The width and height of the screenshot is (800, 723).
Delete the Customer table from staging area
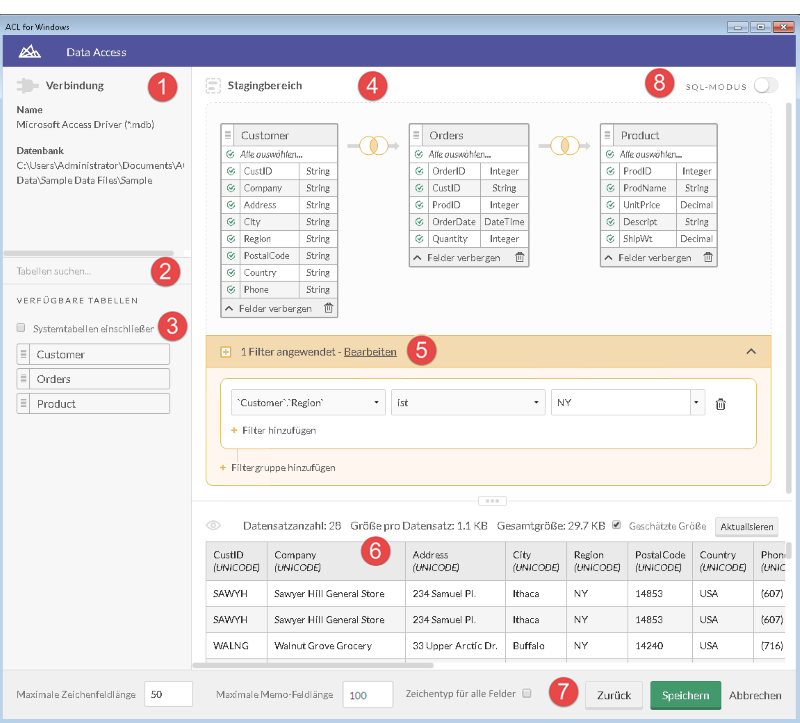(328, 309)
